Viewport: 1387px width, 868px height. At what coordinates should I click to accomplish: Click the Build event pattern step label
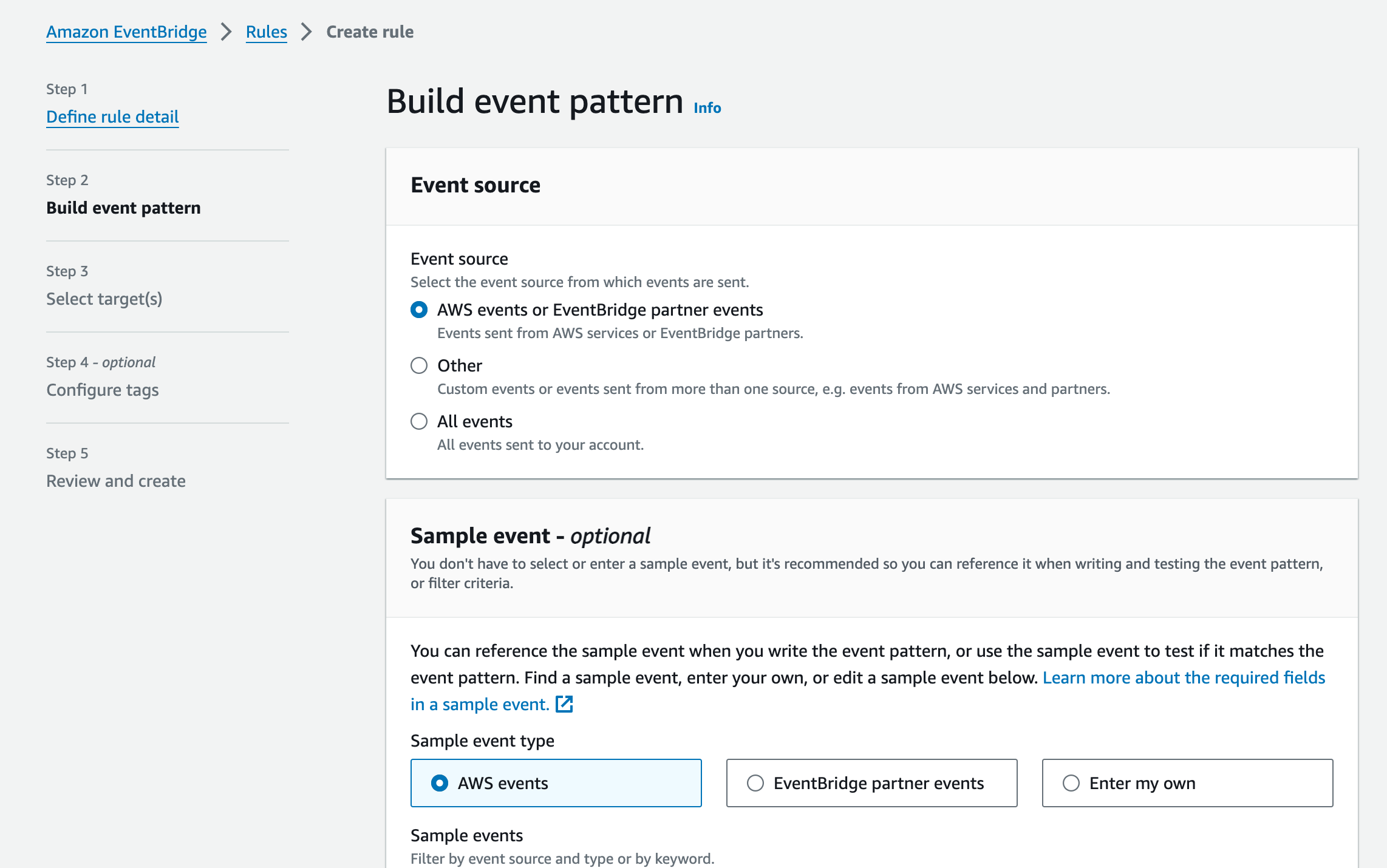123,208
